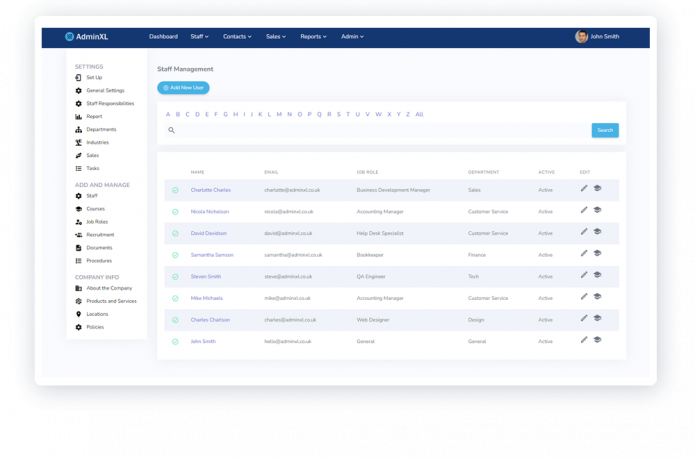Select Products and Services in the sidebar
The height and width of the screenshot is (457, 695).
pyautogui.click(x=111, y=301)
